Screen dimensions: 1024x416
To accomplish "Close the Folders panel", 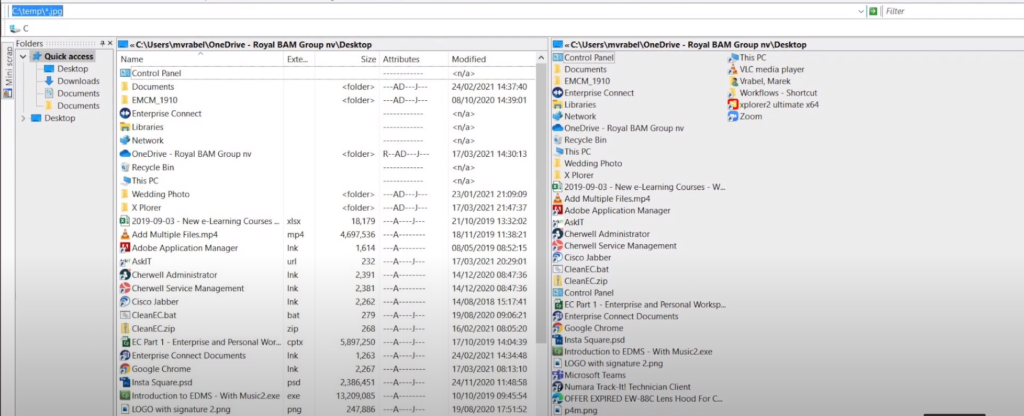I will (x=109, y=44).
